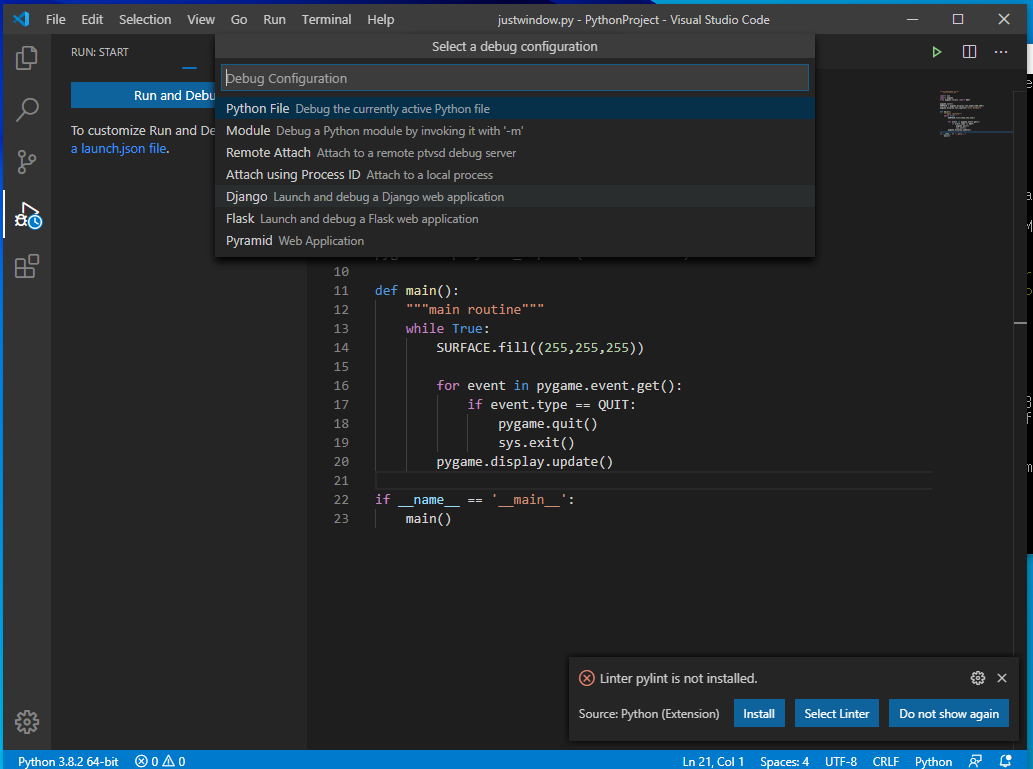Click the def main(): line in editor
1033x769 pixels.
click(416, 291)
